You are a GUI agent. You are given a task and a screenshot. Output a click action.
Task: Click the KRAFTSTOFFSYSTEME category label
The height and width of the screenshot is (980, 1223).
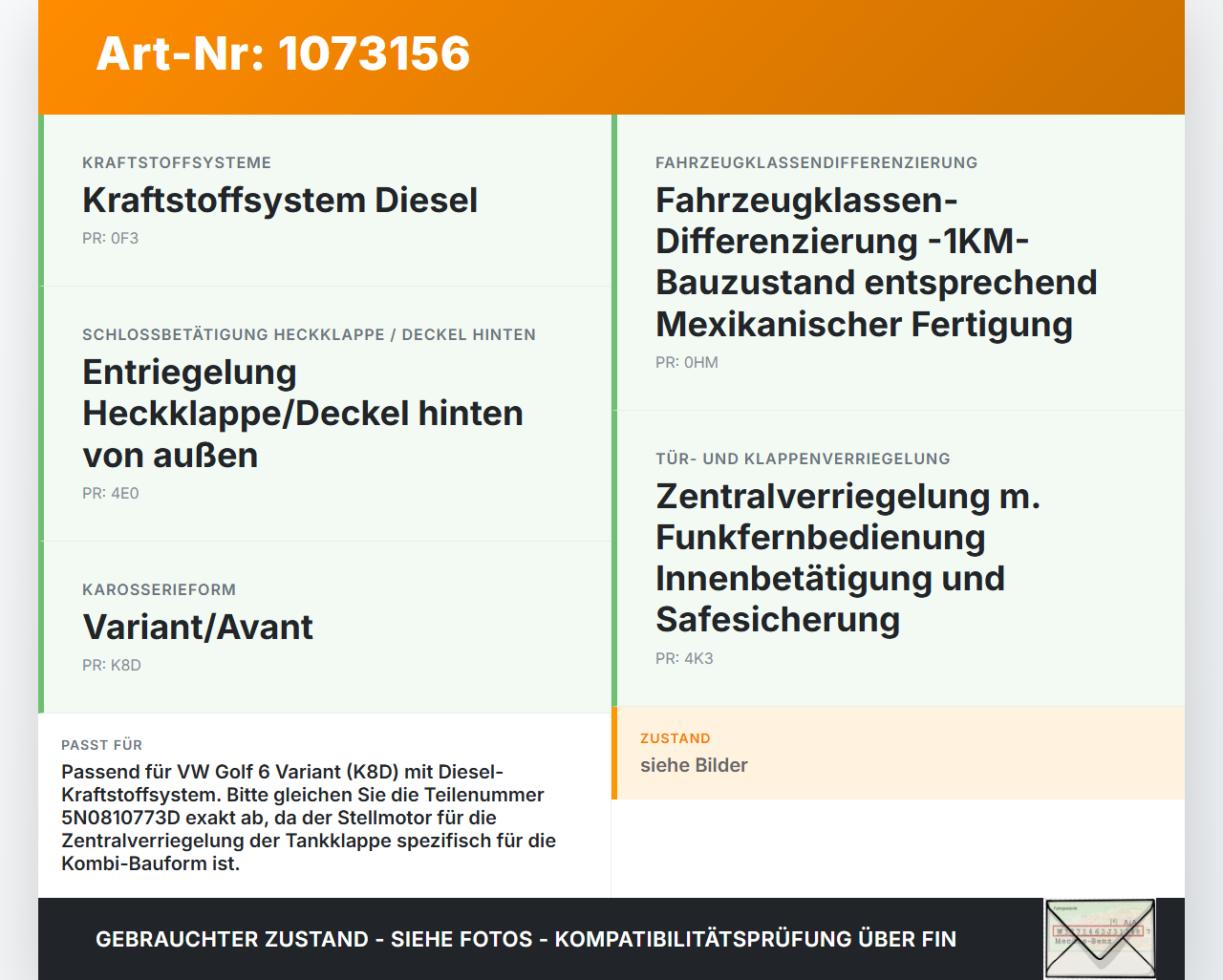177,162
